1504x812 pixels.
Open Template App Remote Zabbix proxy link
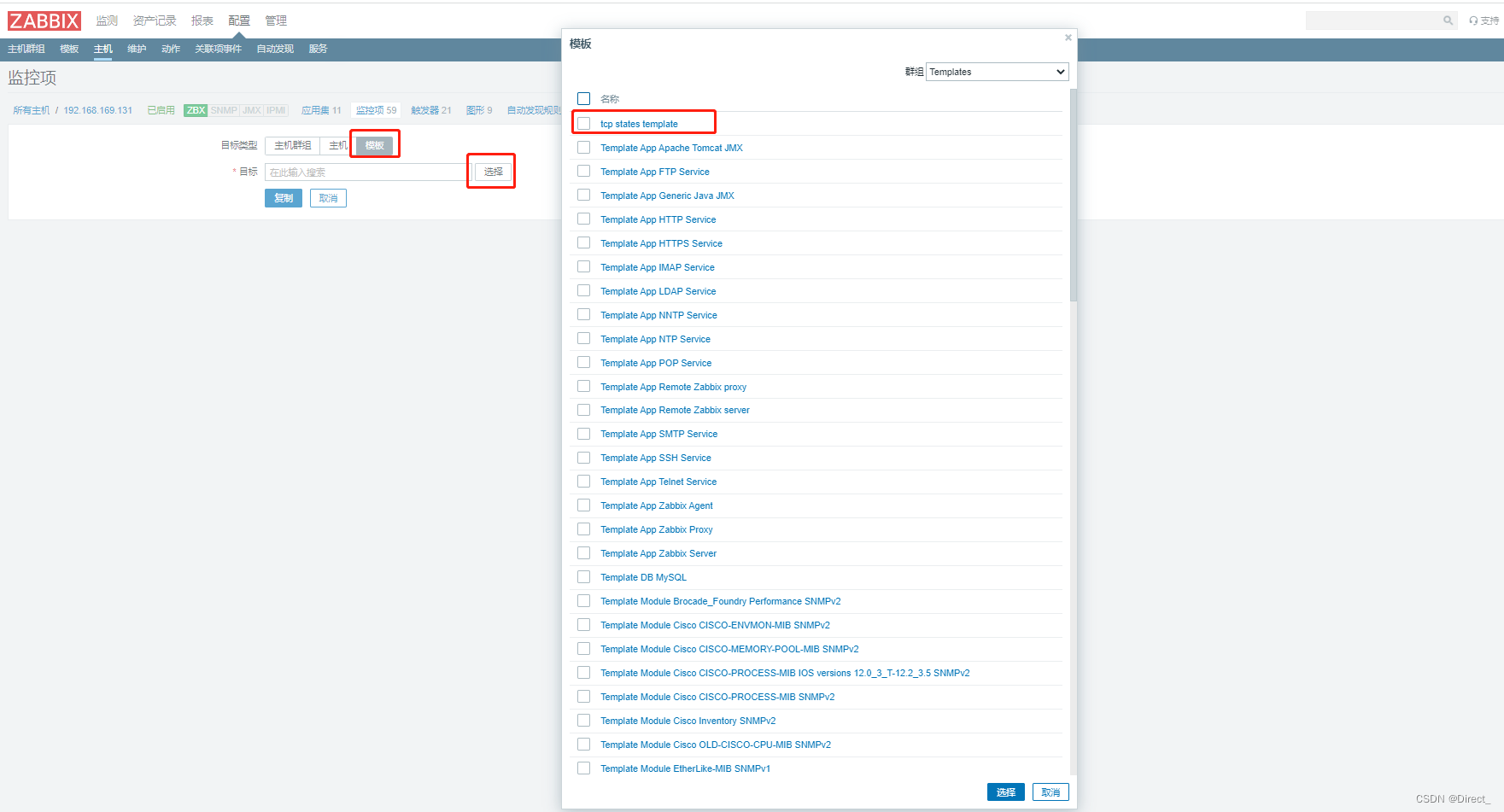[x=673, y=387]
